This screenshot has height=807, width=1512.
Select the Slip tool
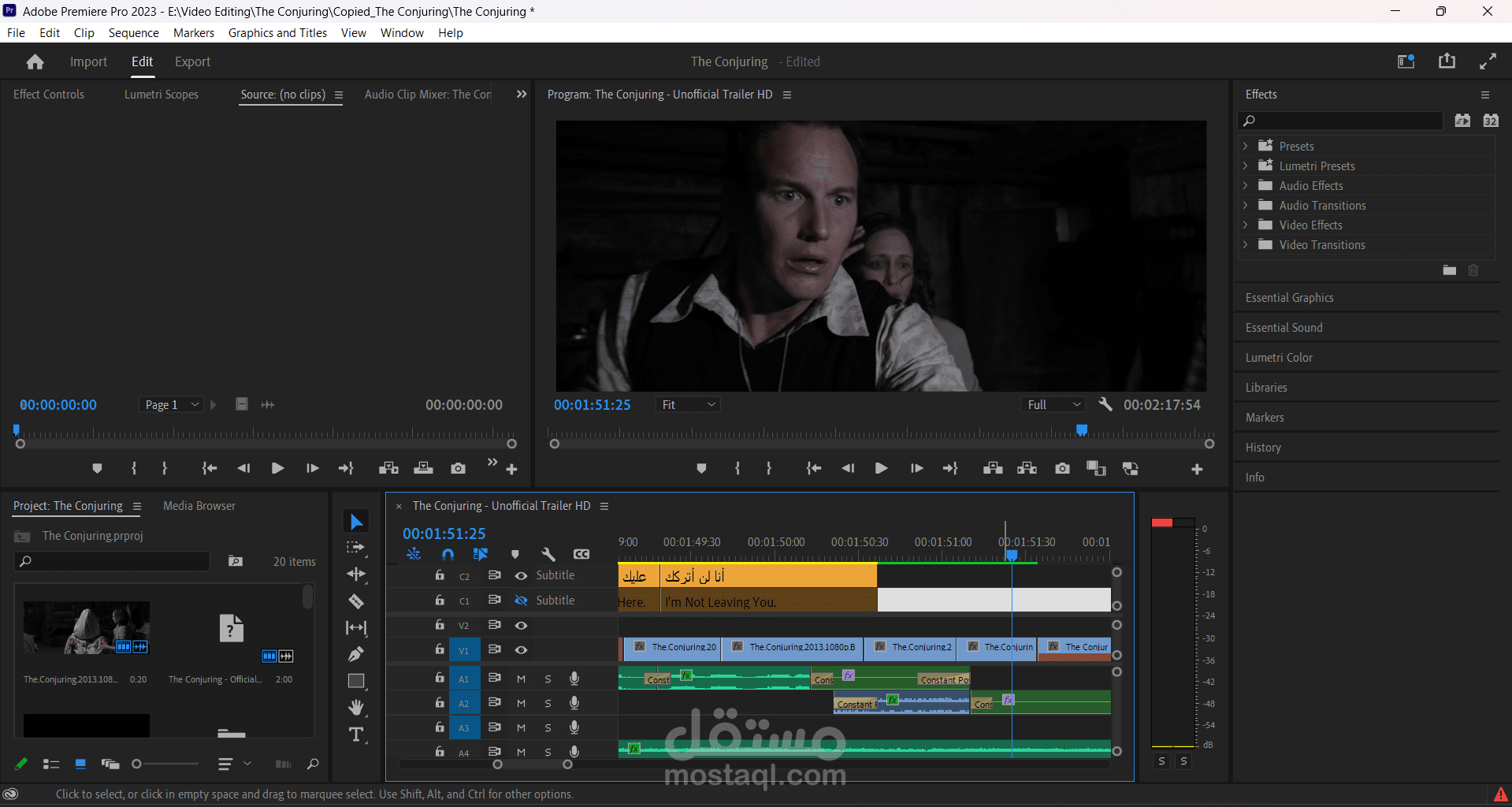point(356,628)
